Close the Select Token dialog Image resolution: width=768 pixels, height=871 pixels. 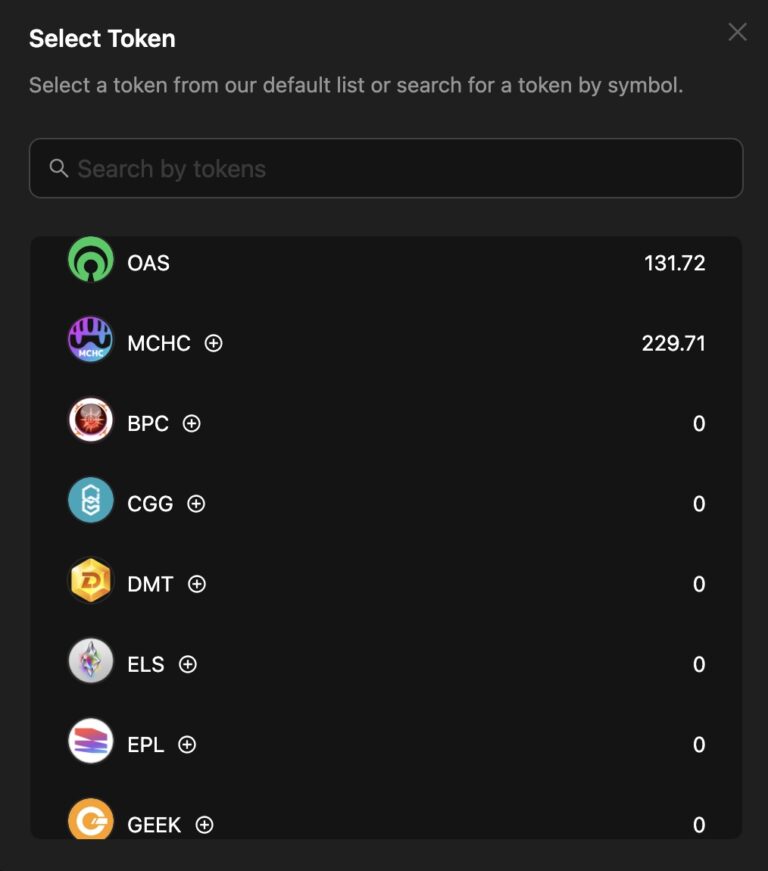point(737,32)
